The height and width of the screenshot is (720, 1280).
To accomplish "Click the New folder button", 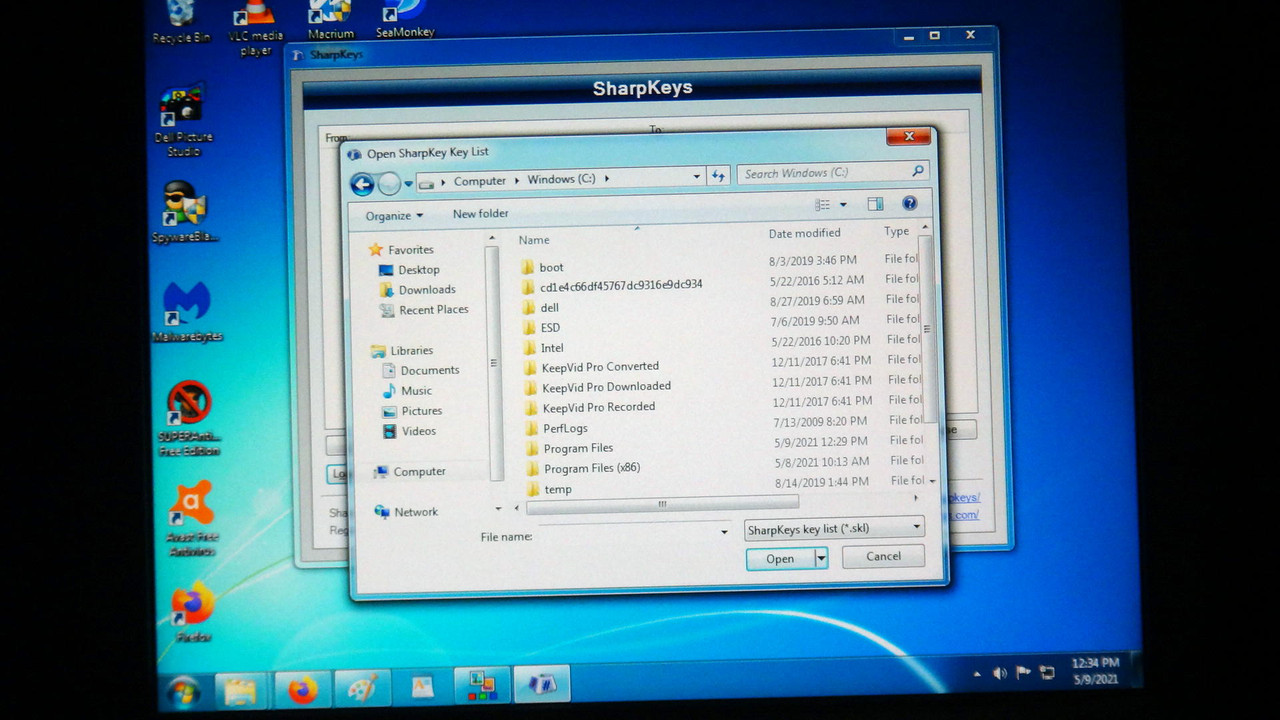I will pos(480,213).
